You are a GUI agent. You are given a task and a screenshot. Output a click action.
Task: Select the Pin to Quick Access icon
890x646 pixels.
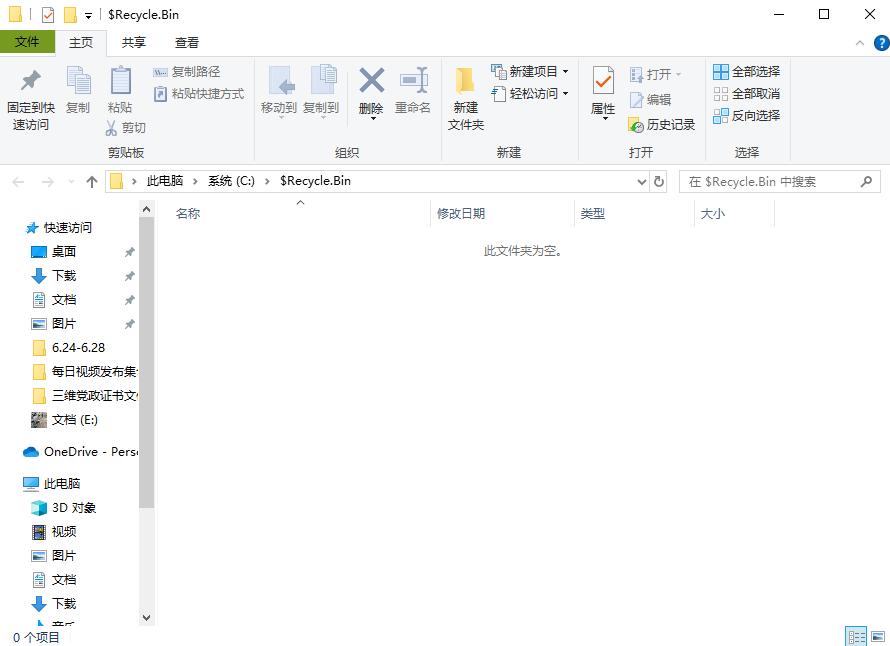tap(29, 92)
